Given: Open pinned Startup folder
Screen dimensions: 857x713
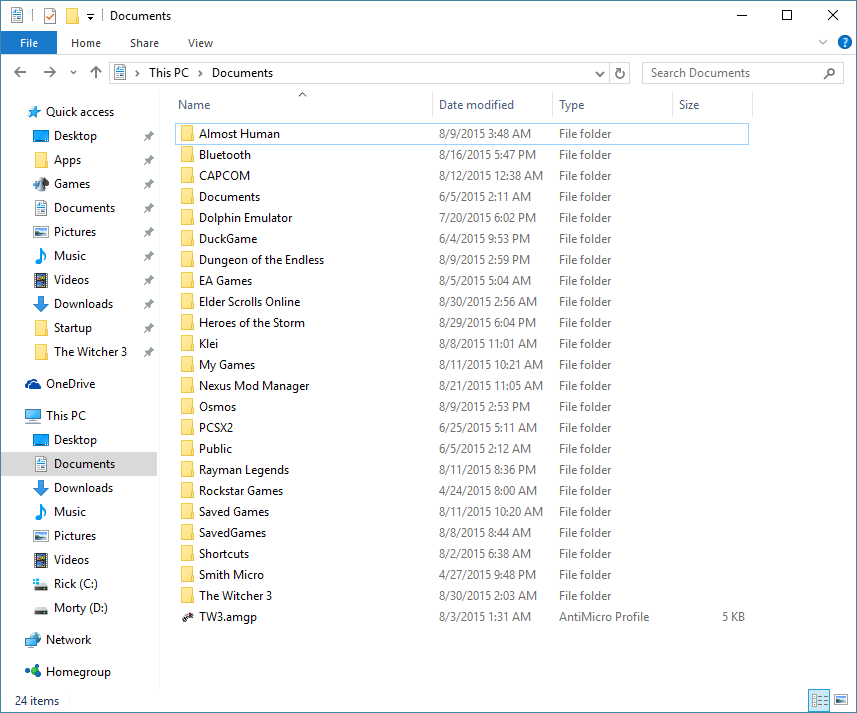Looking at the screenshot, I should coord(72,328).
